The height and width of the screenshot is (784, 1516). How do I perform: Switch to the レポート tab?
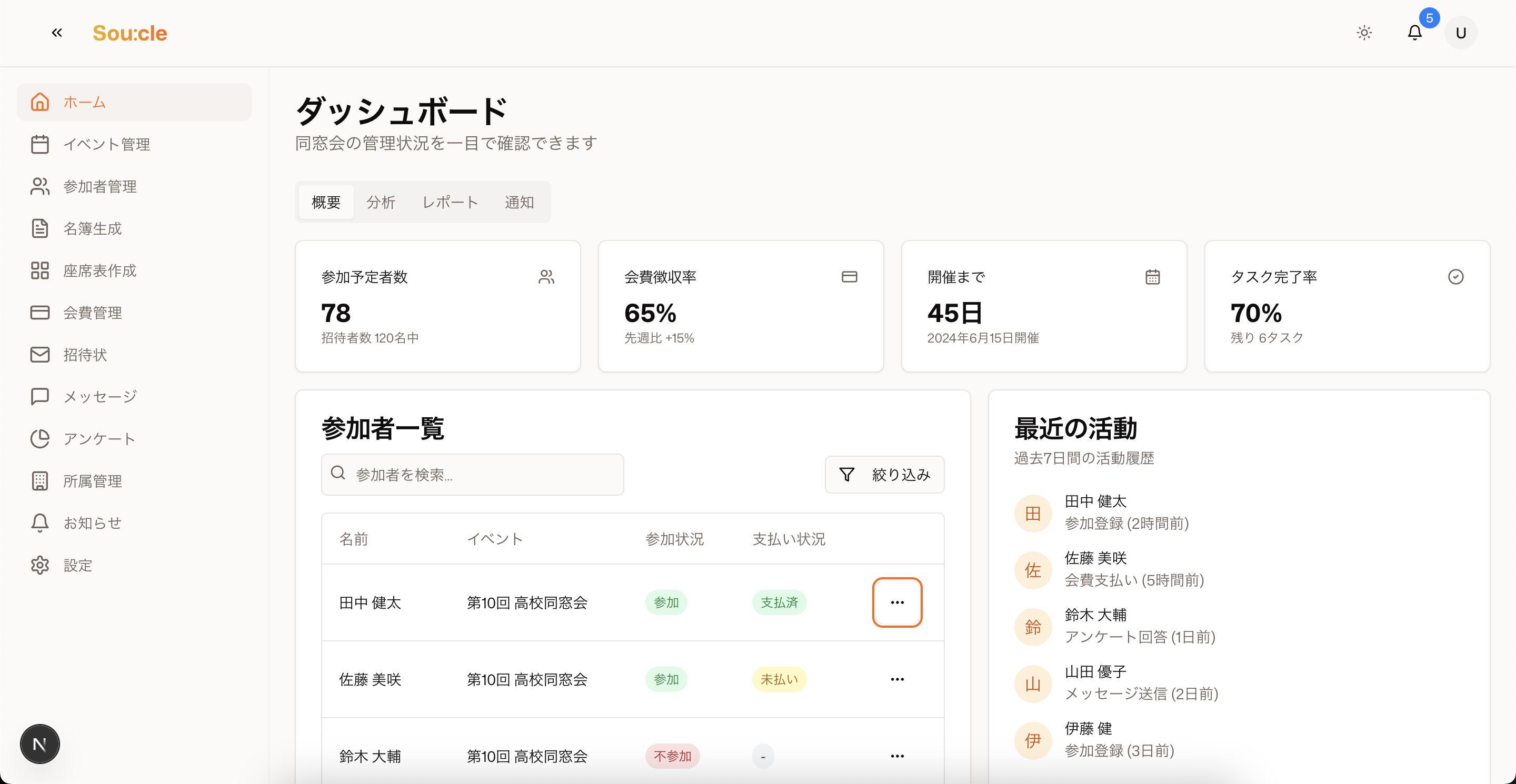[450, 203]
